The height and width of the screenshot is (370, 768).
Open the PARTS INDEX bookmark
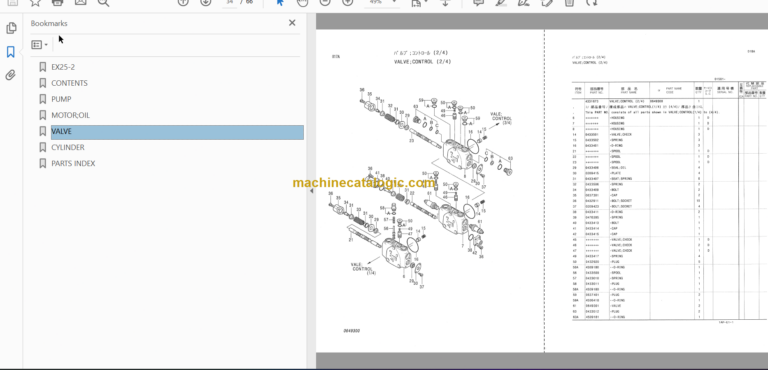click(73, 164)
